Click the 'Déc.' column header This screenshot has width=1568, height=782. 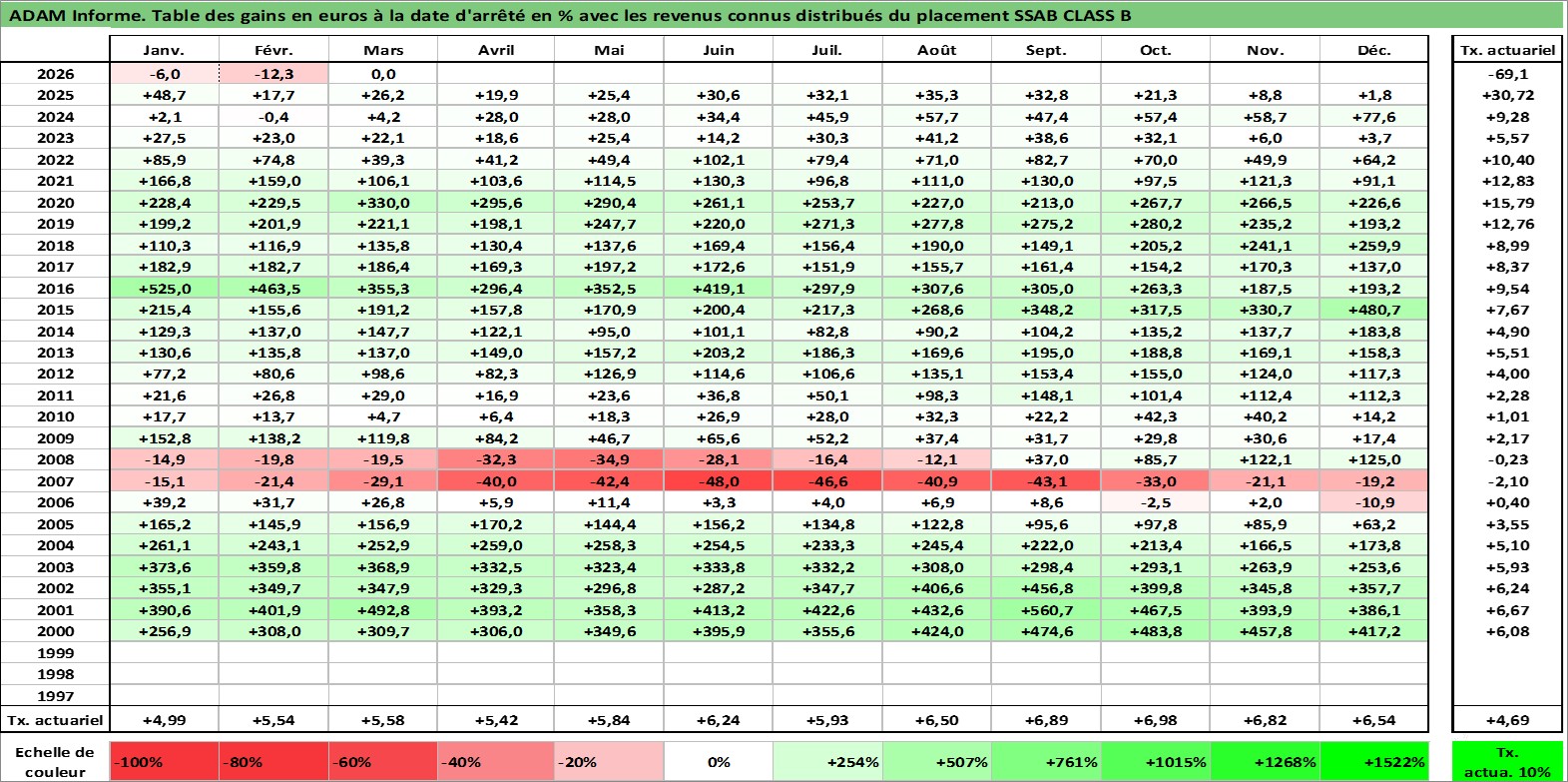[x=1373, y=50]
